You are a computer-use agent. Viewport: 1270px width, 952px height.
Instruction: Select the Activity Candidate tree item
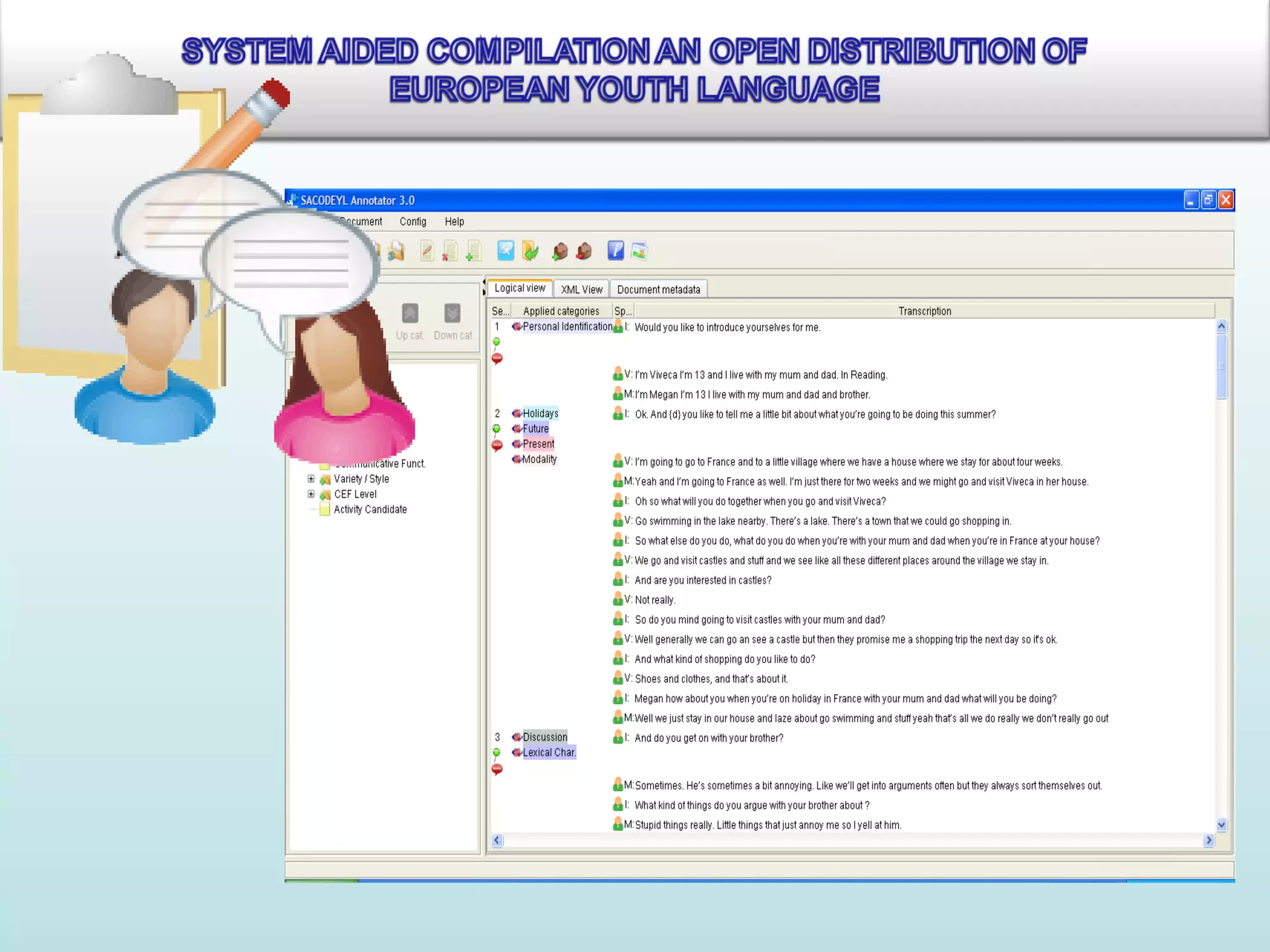click(370, 509)
